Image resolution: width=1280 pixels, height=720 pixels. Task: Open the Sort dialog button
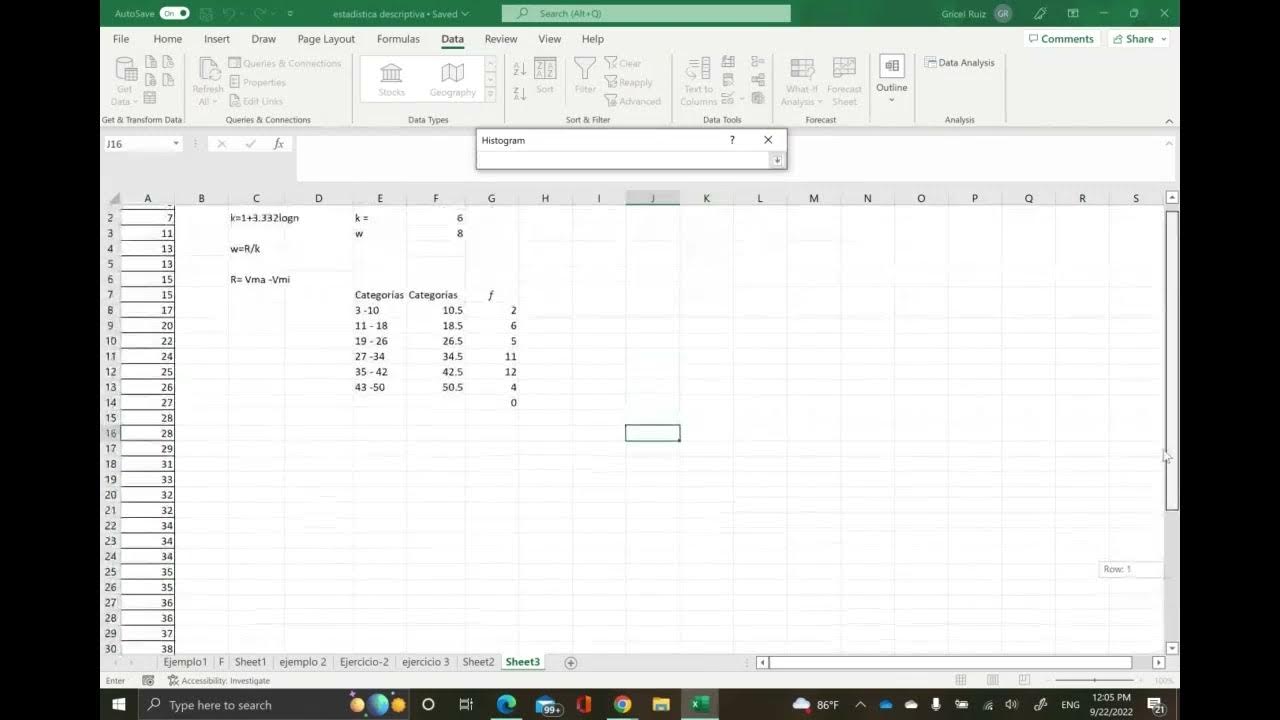(x=545, y=76)
